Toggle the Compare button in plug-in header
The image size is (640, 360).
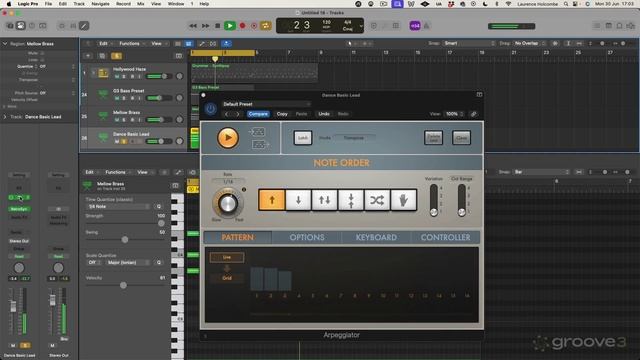tap(258, 114)
